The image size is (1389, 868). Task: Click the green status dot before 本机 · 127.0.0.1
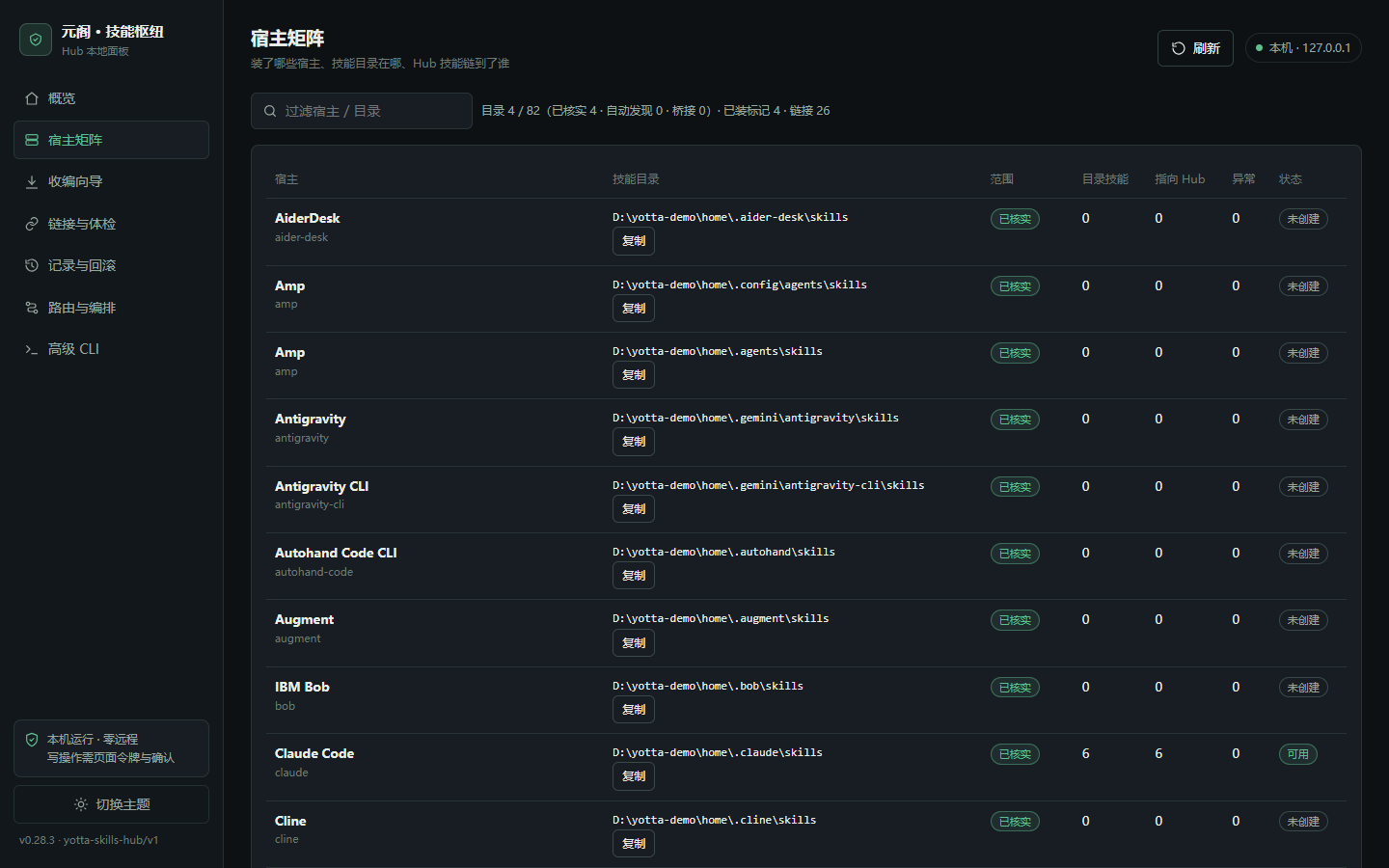click(1259, 48)
